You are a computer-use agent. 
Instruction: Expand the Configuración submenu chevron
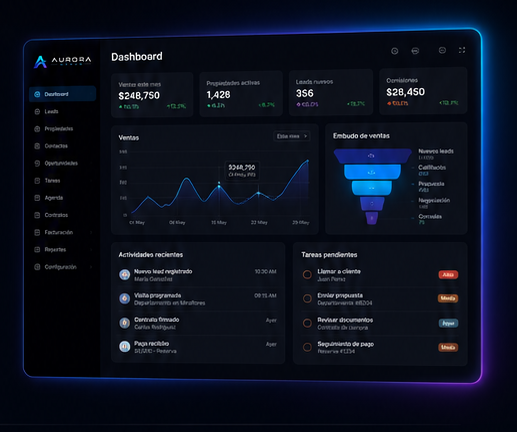coord(91,267)
